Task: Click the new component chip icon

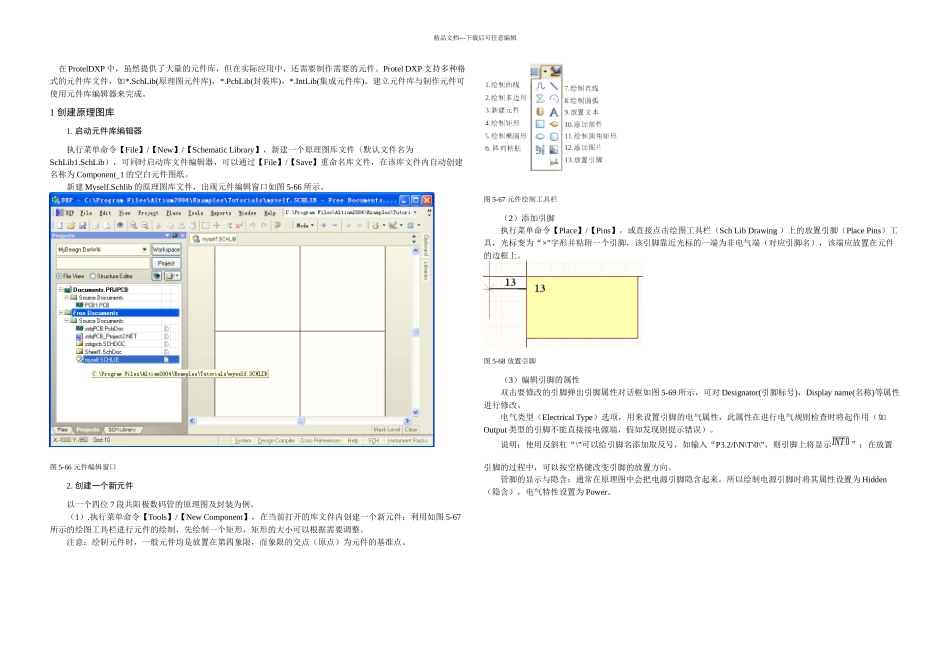Action: pyautogui.click(x=540, y=111)
